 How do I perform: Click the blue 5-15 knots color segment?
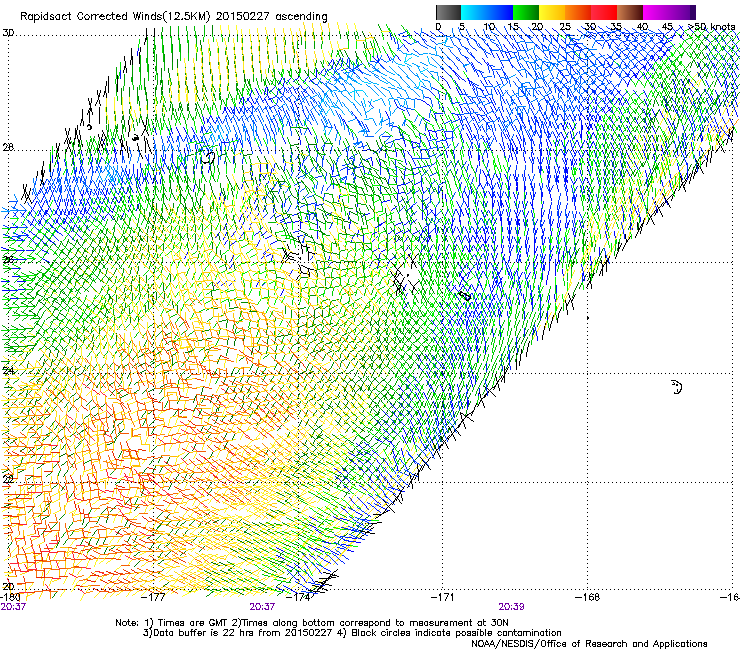point(487,12)
